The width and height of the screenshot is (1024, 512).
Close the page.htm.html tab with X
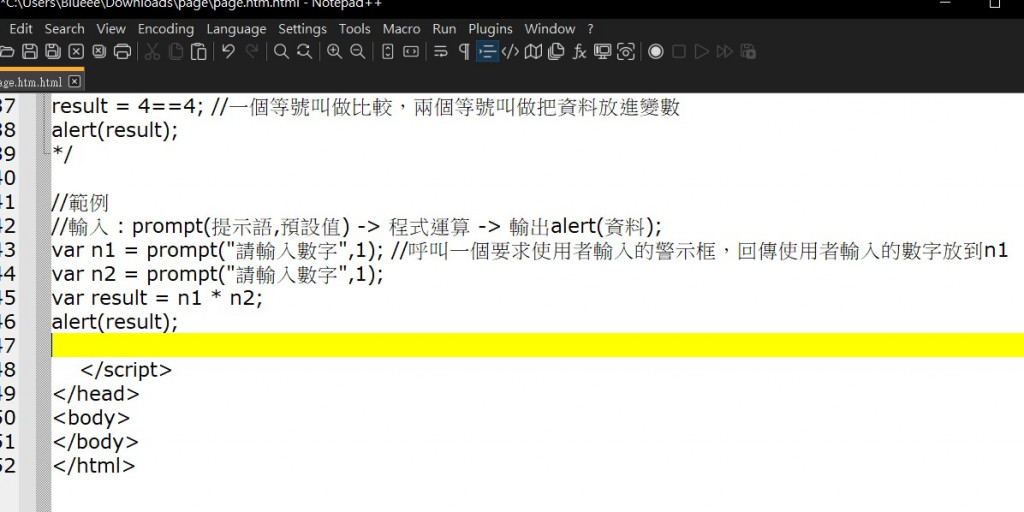[x=74, y=82]
